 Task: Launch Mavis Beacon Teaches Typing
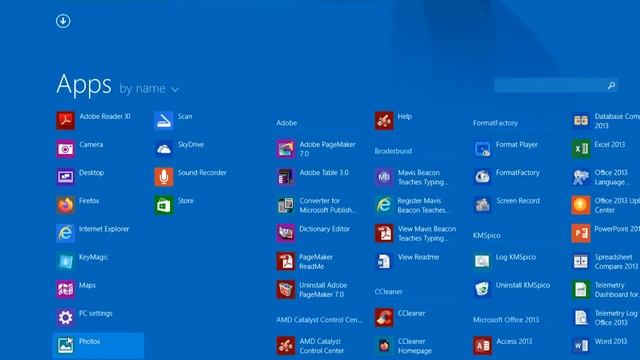412,177
